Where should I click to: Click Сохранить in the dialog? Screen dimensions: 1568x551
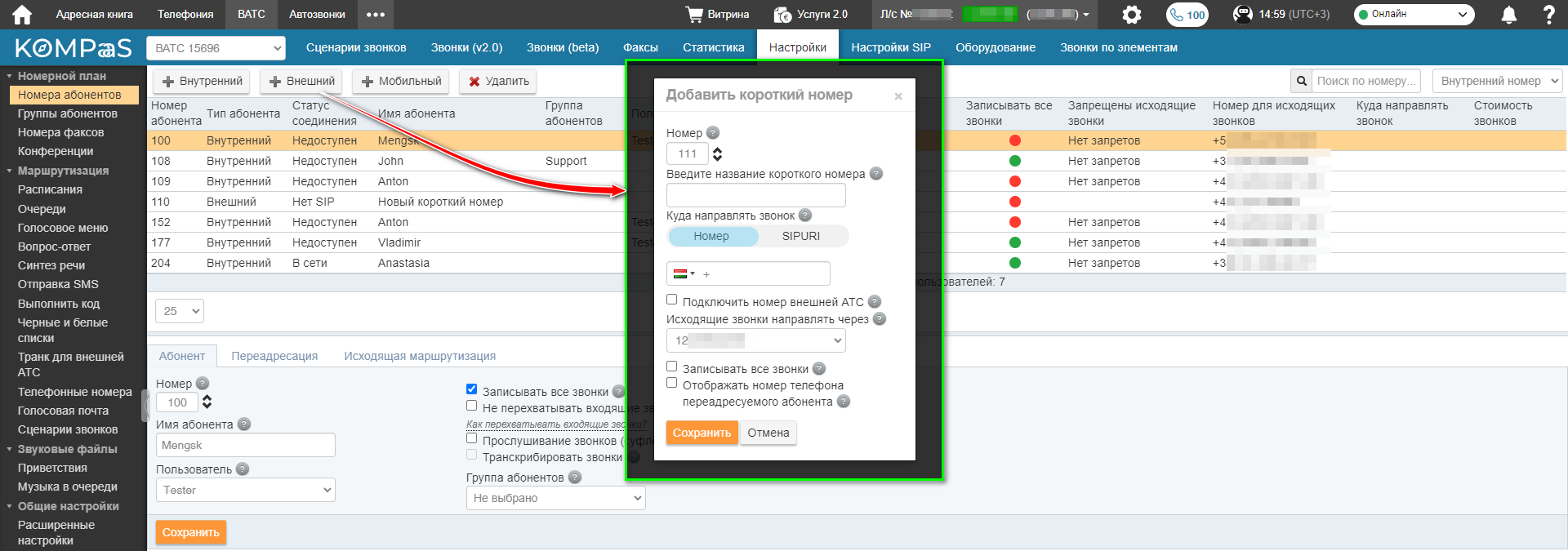702,433
